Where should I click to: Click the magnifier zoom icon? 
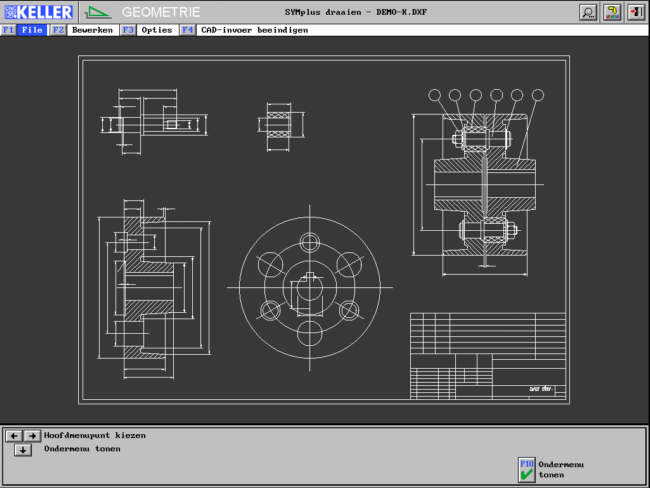(588, 12)
